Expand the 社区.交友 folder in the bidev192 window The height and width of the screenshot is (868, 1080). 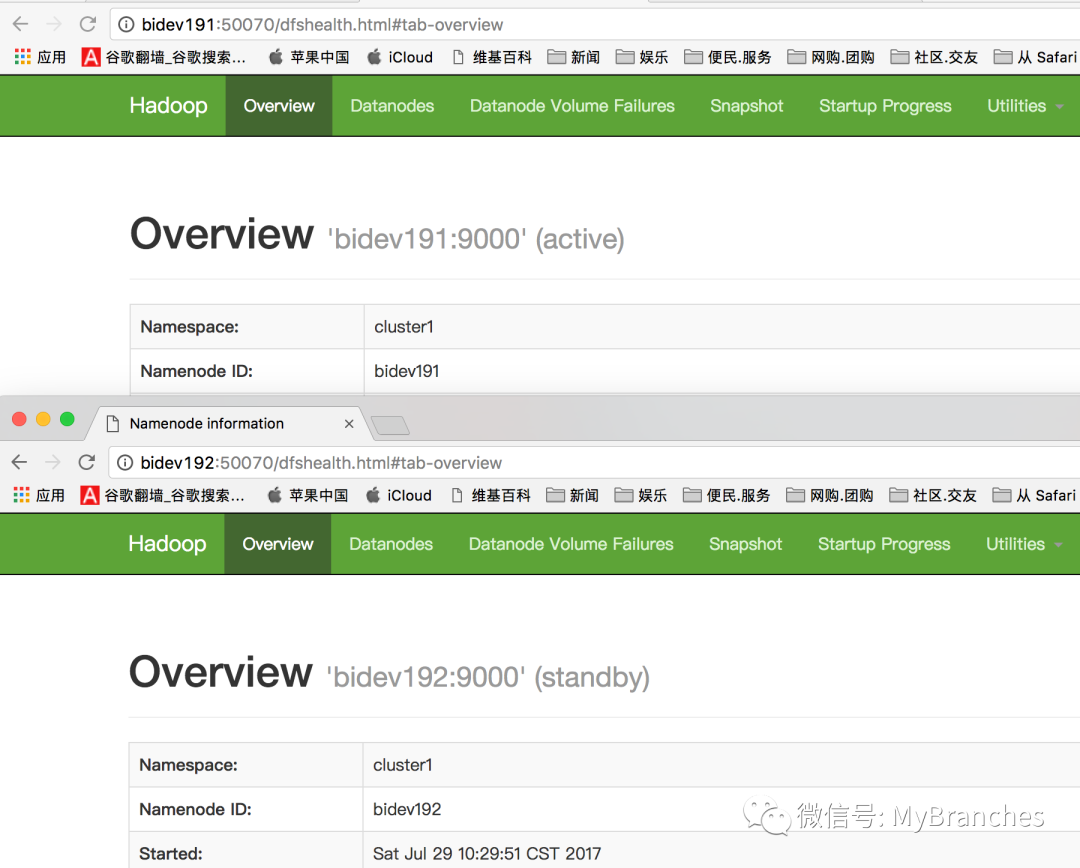click(933, 495)
